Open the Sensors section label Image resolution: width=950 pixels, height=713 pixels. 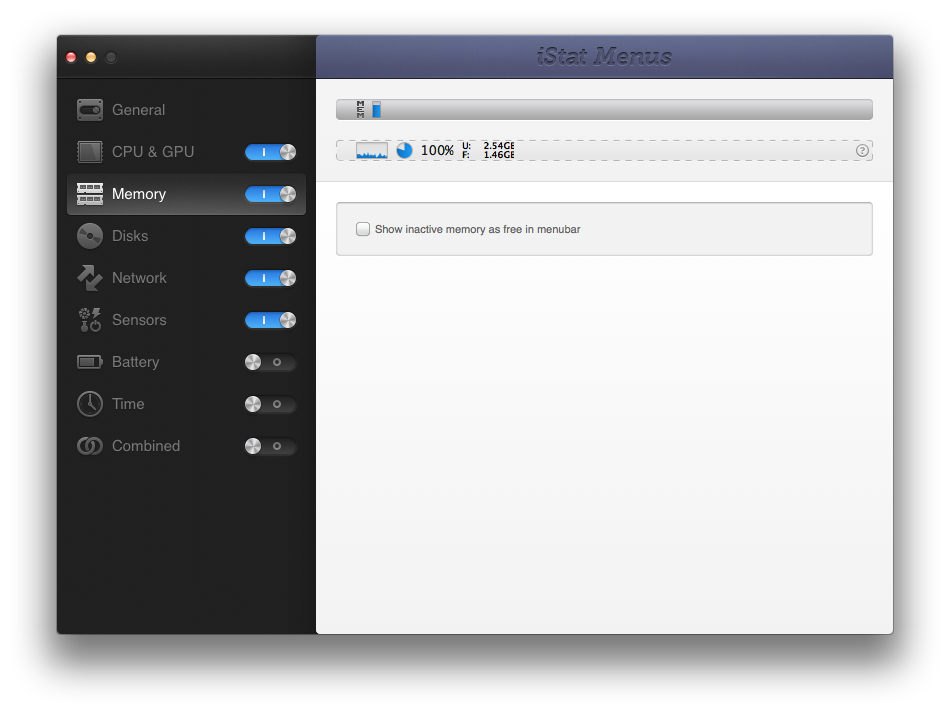pos(139,320)
